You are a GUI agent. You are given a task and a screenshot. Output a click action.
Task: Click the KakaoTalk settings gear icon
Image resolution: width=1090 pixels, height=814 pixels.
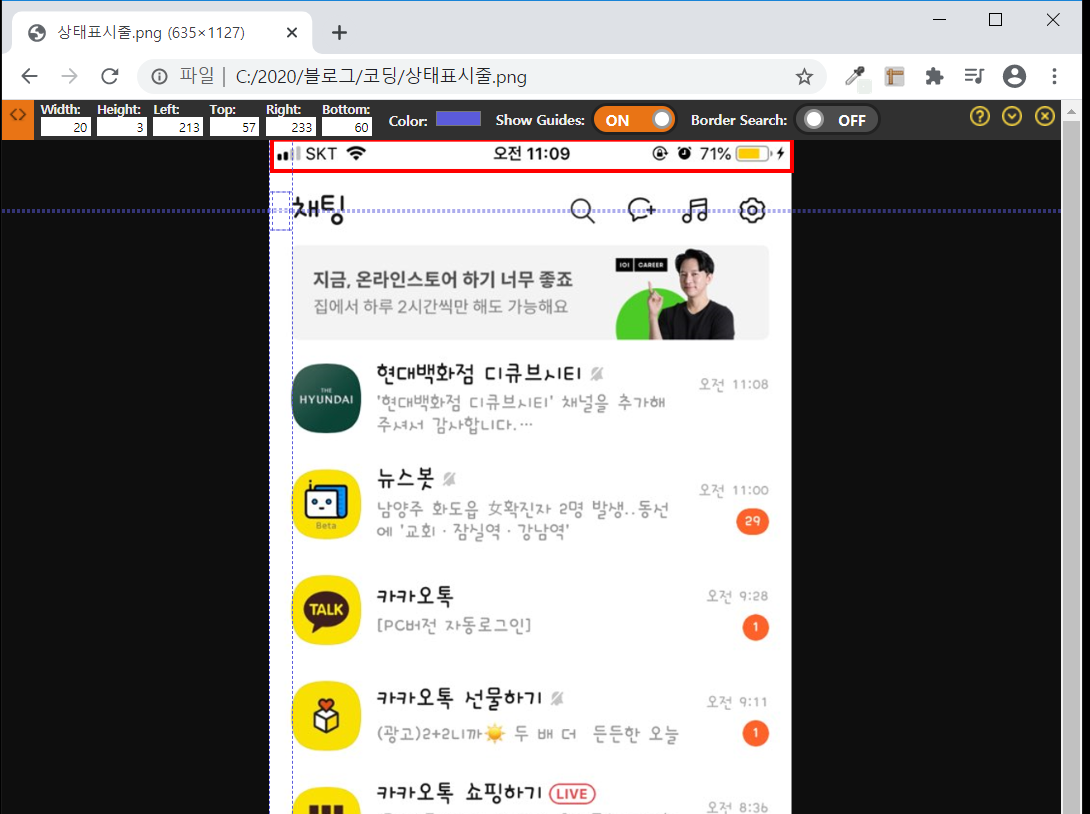(x=751, y=210)
